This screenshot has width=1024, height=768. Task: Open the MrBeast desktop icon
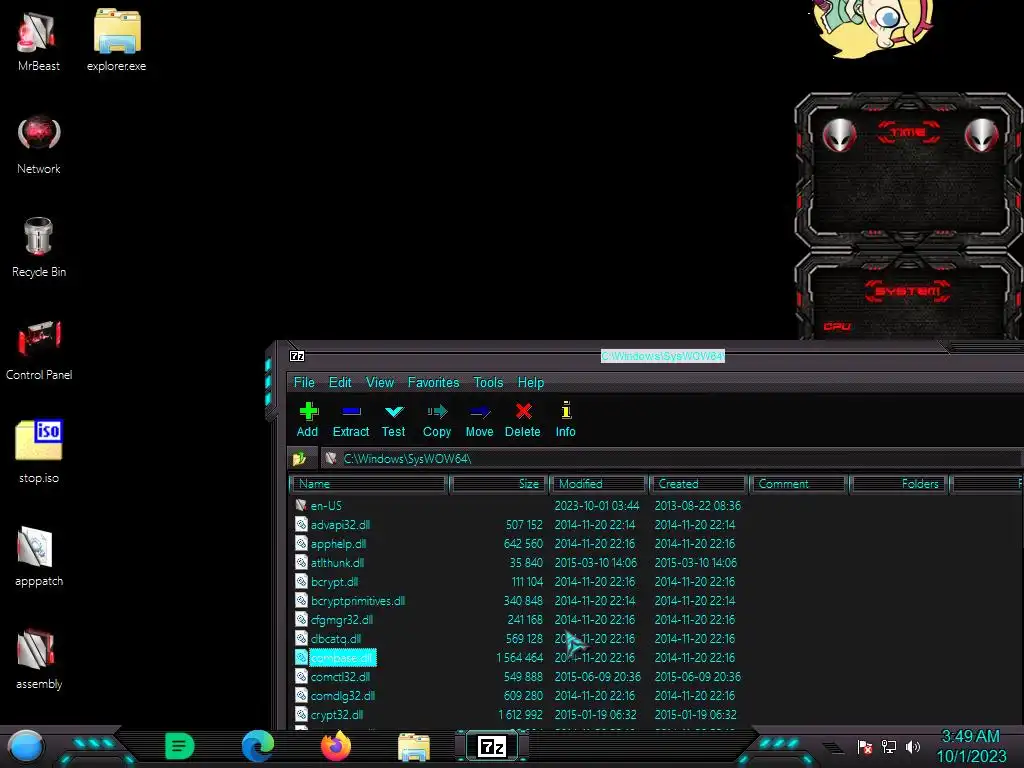pyautogui.click(x=39, y=41)
